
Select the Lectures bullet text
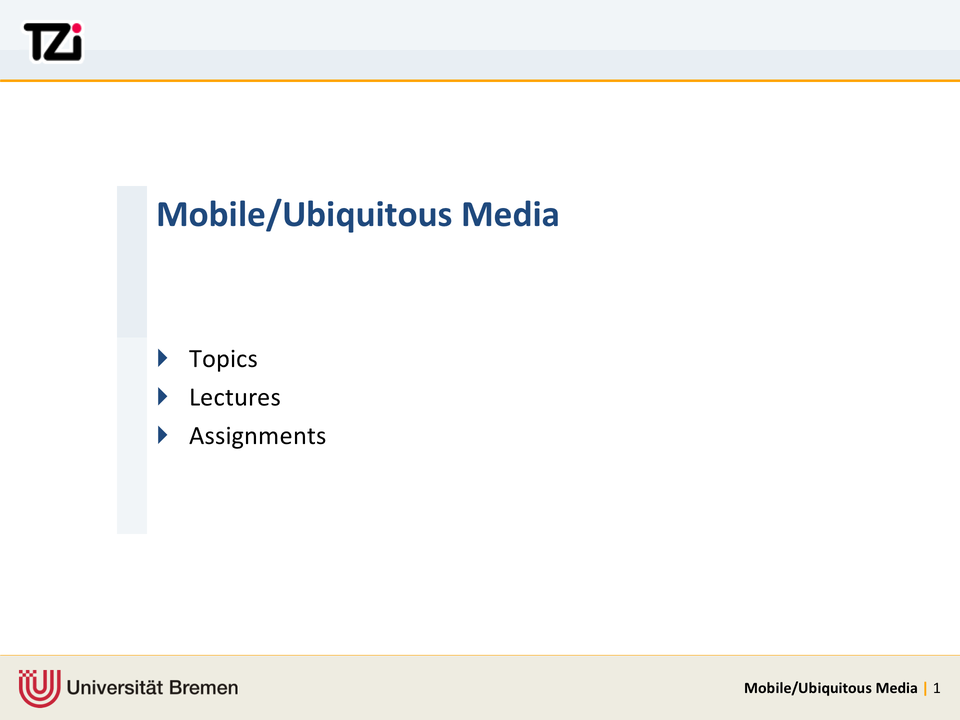click(235, 398)
